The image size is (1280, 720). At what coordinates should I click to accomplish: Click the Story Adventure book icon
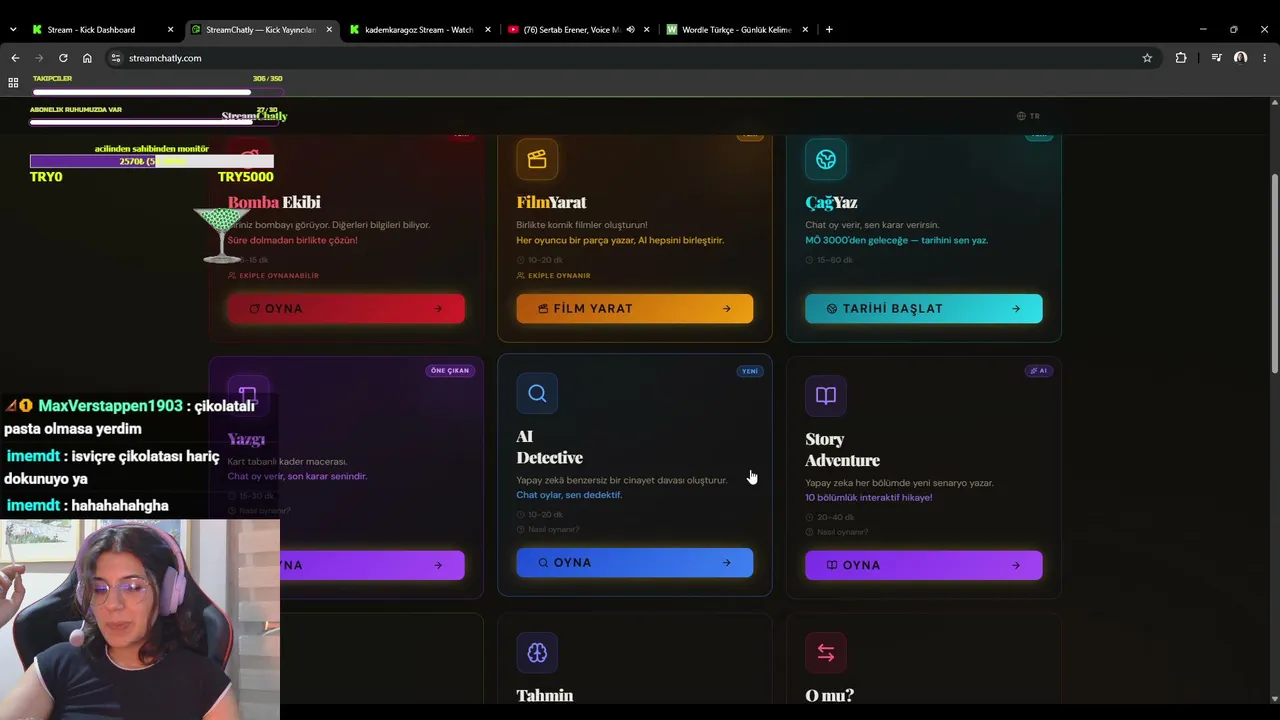826,395
